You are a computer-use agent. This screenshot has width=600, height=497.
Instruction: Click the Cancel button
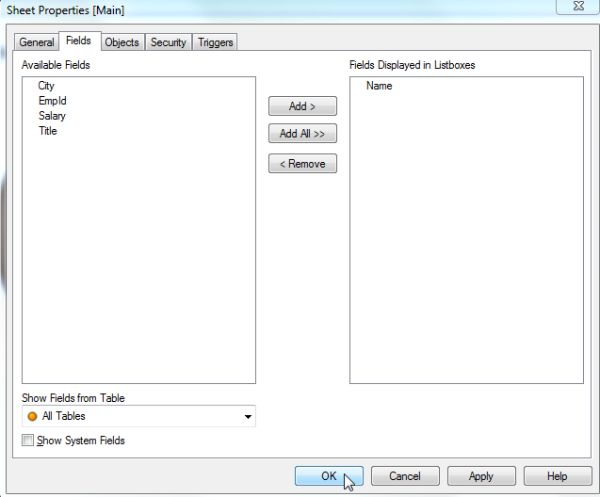click(x=405, y=476)
